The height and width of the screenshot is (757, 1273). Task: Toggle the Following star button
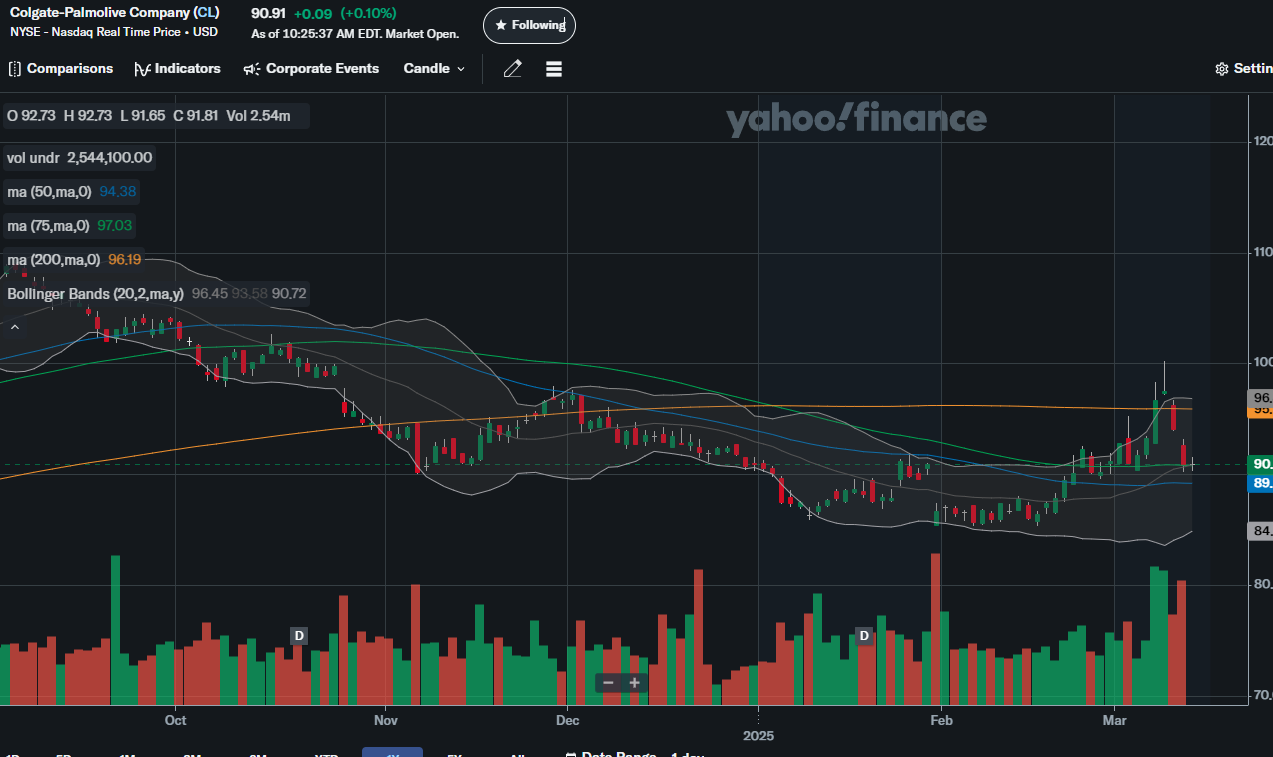pyautogui.click(x=529, y=25)
